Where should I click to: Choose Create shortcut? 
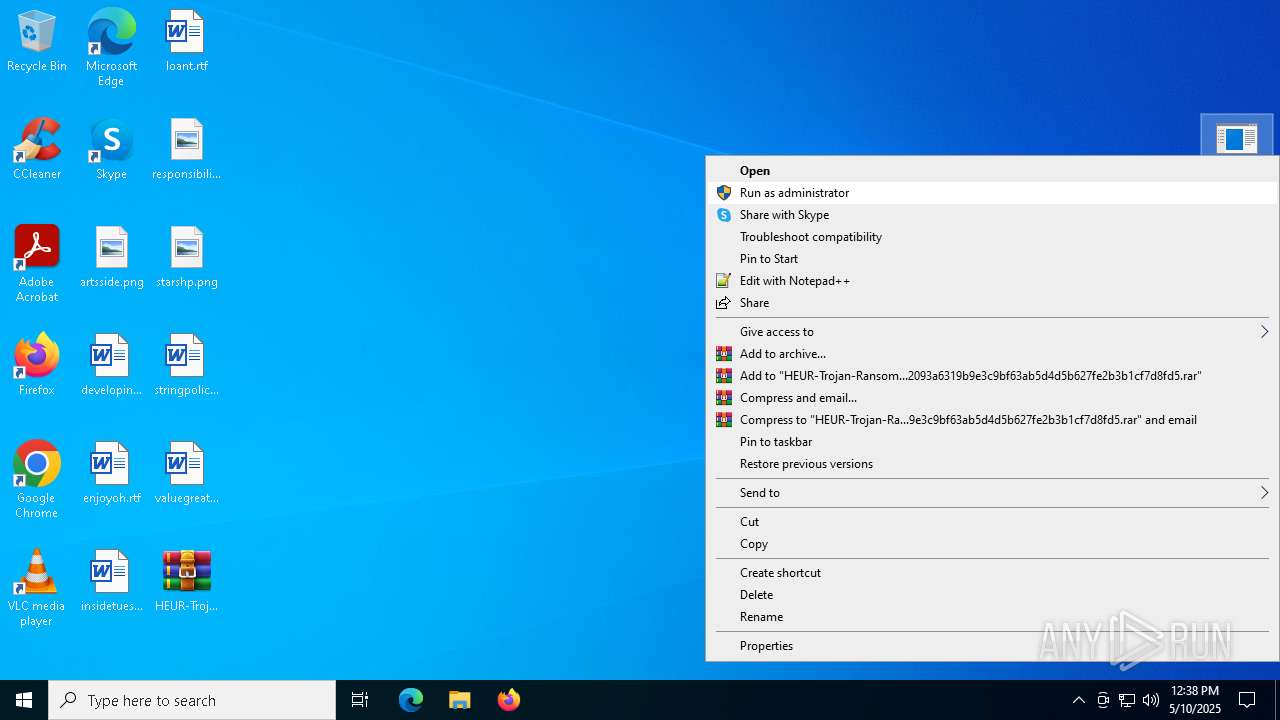[x=993, y=573]
